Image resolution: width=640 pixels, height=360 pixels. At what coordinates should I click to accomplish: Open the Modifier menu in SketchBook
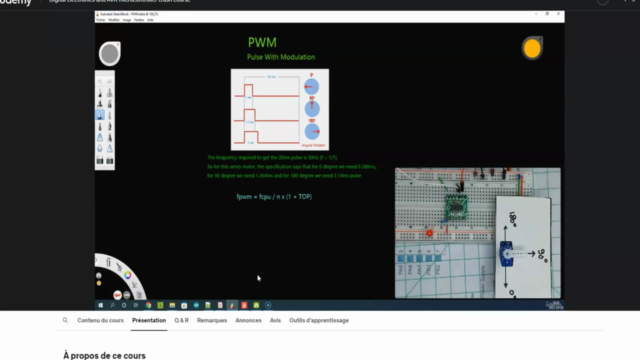coord(114,20)
